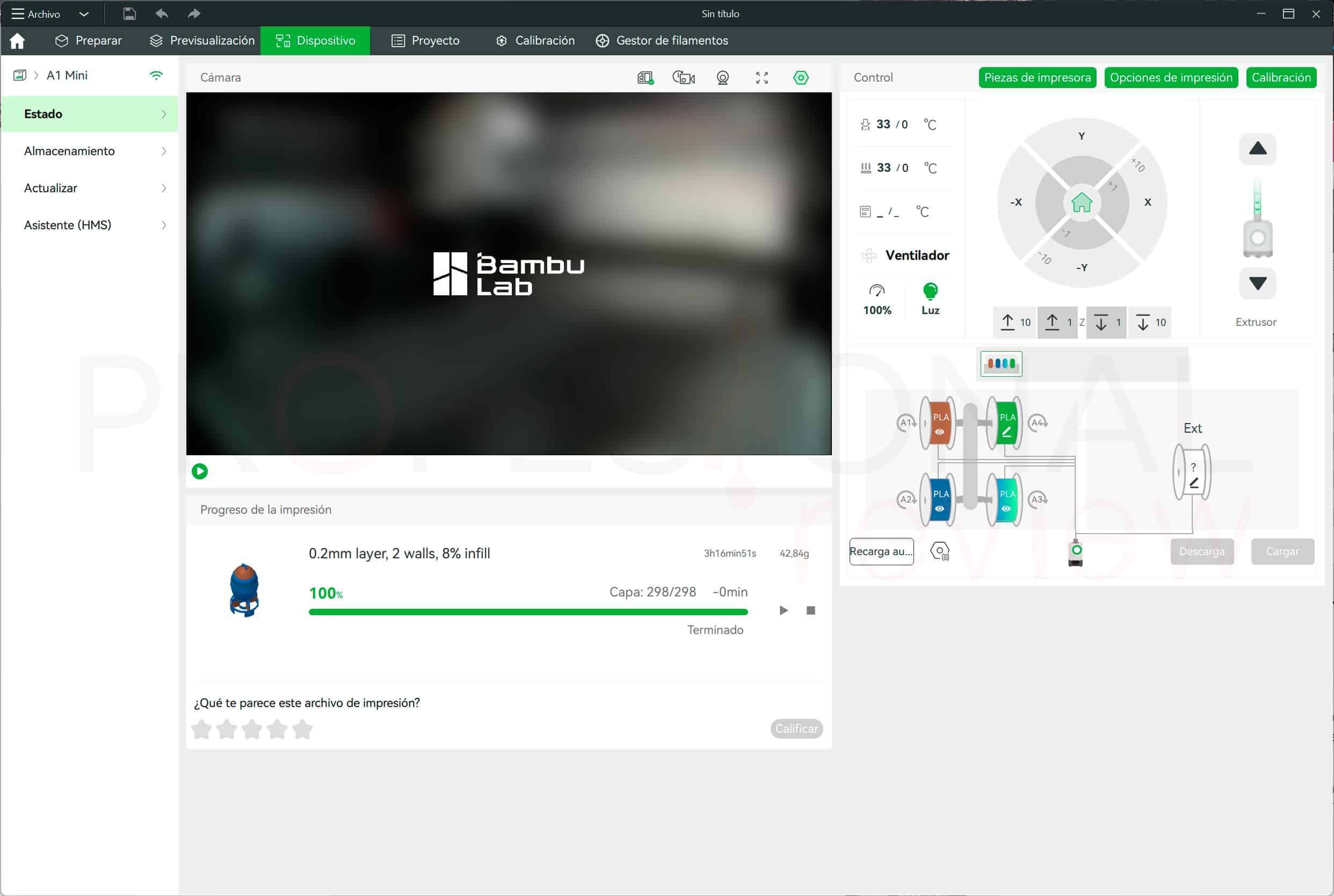
Task: Open the SD card status icon above camera
Action: pyautogui.click(x=646, y=78)
